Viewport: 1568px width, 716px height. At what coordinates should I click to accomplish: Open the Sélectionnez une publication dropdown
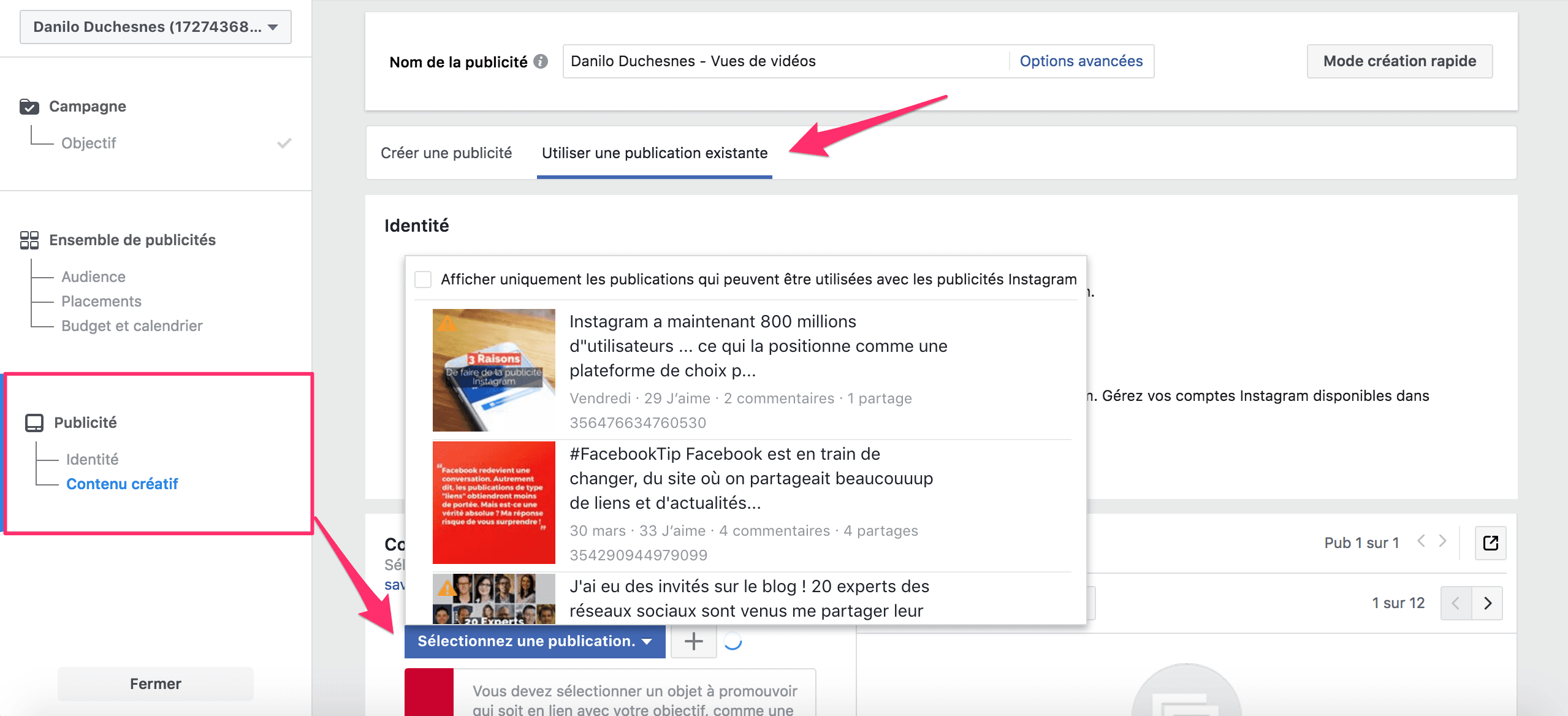coord(535,641)
